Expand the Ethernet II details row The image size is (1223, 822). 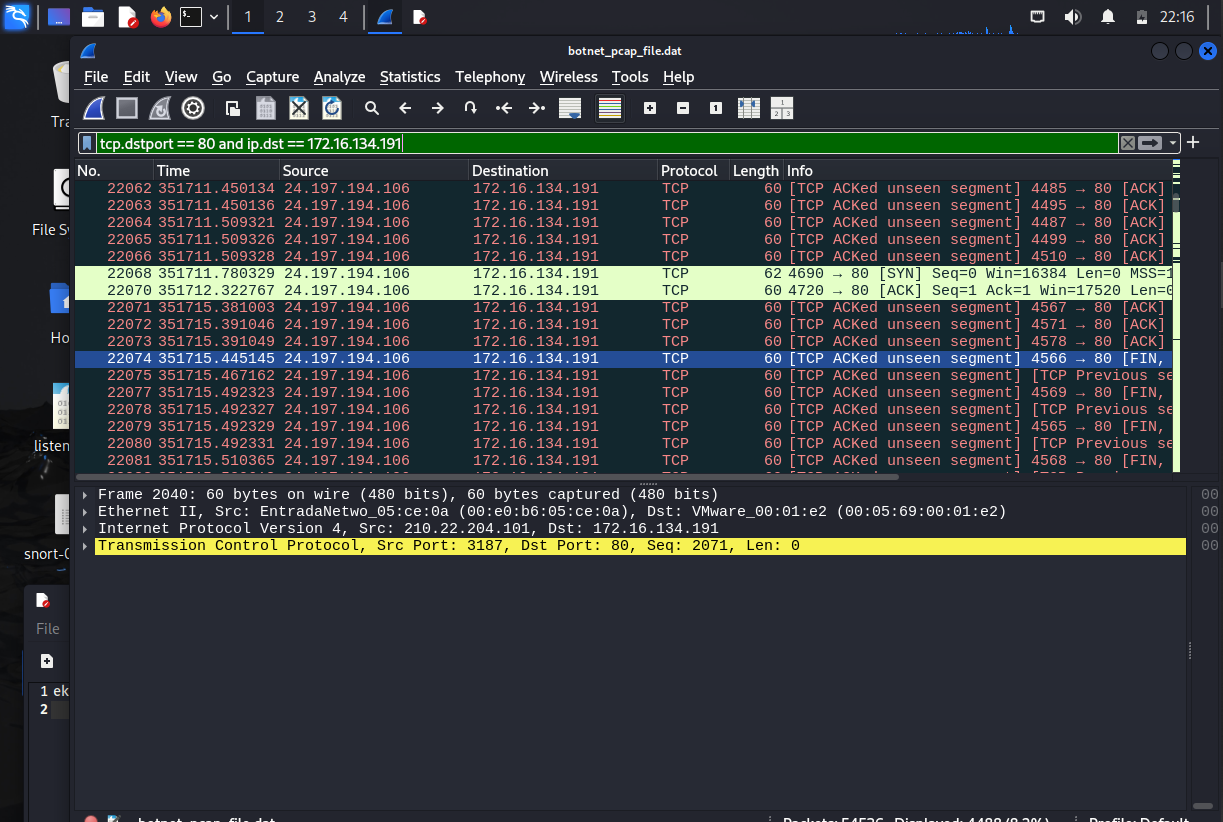pyautogui.click(x=85, y=512)
